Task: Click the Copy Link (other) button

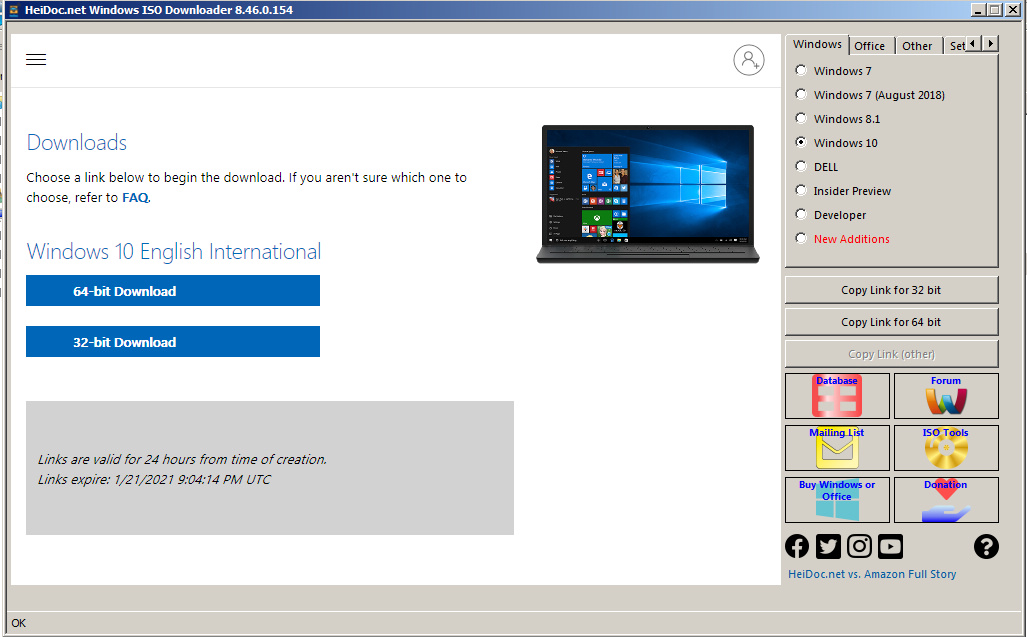Action: pyautogui.click(x=891, y=354)
